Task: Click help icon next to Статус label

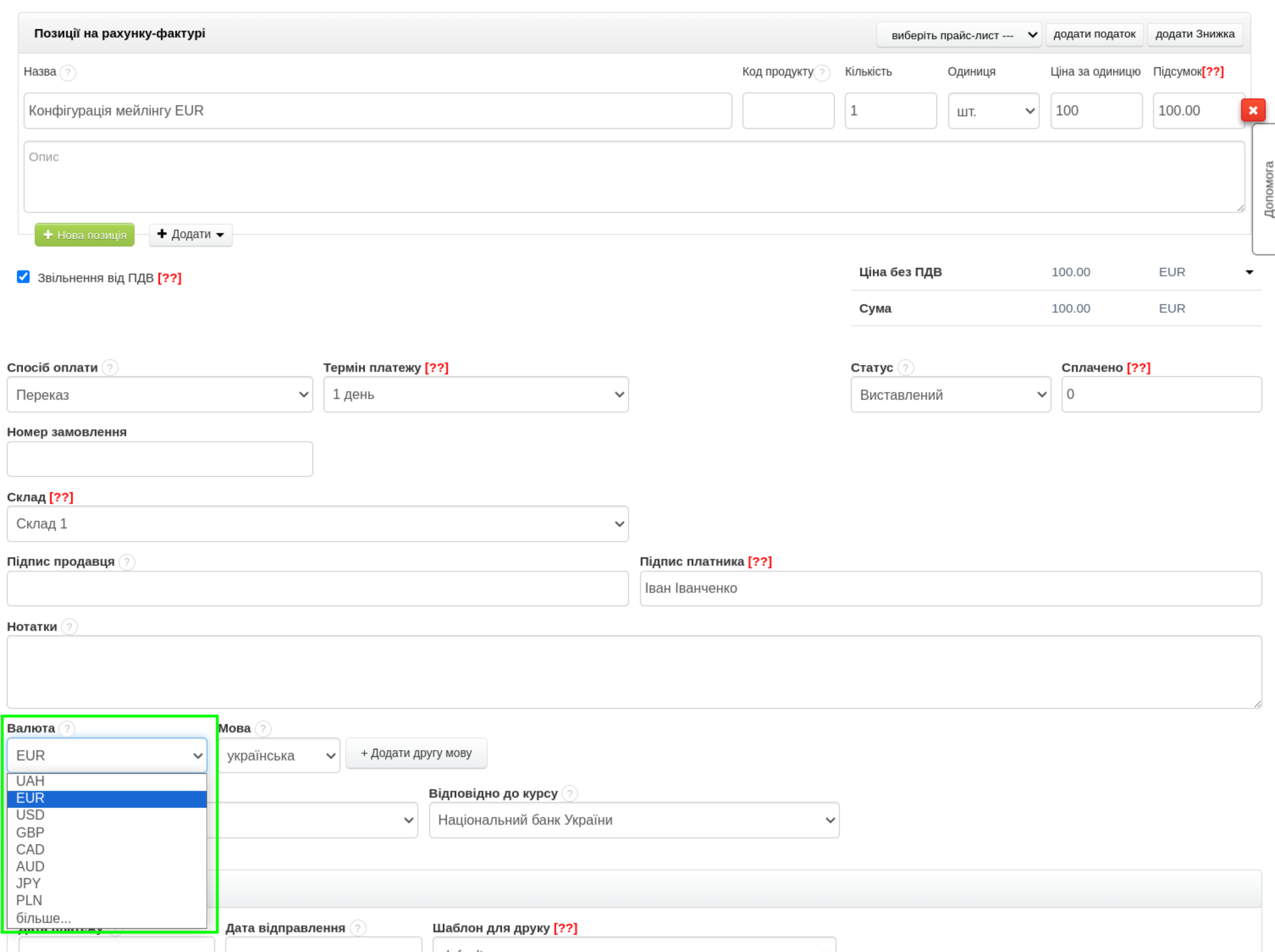Action: point(905,368)
